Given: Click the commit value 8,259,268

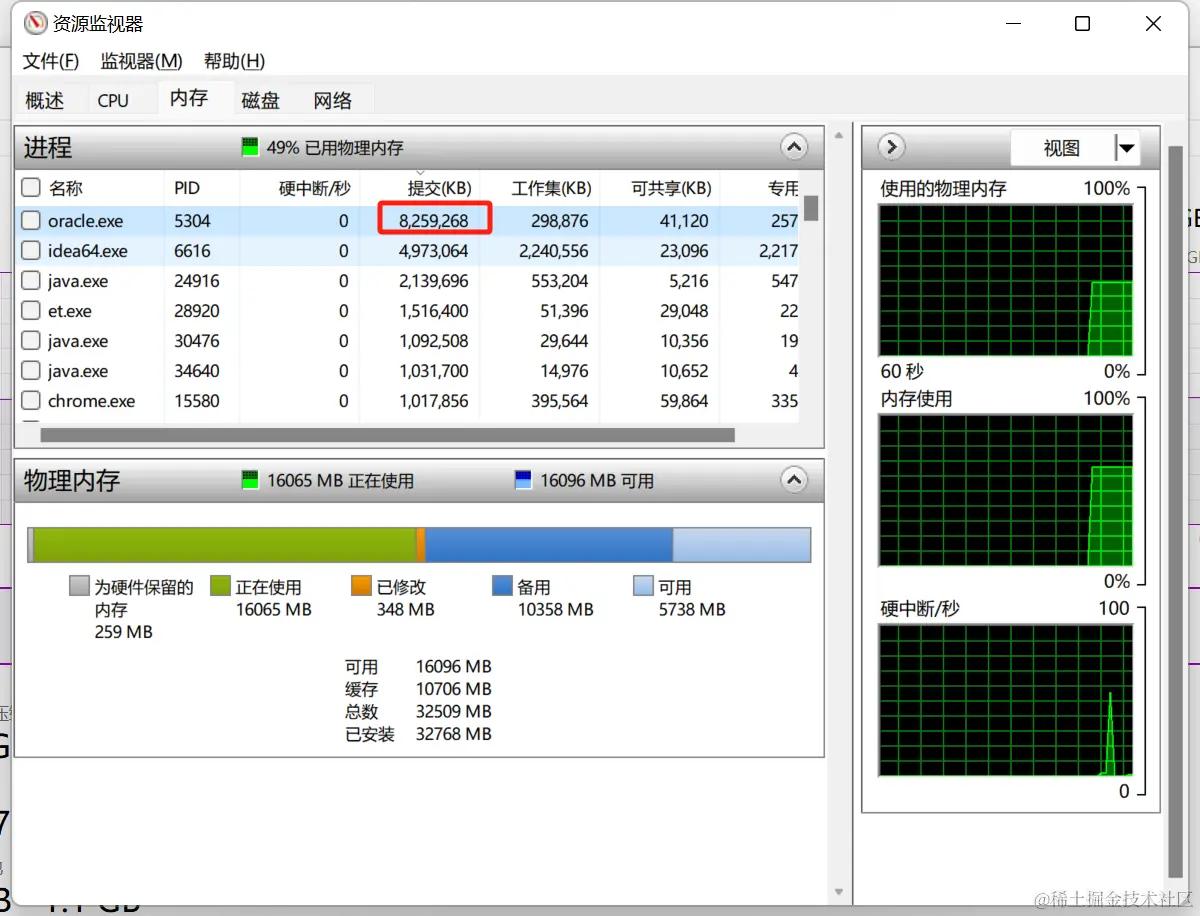Looking at the screenshot, I should pyautogui.click(x=434, y=221).
